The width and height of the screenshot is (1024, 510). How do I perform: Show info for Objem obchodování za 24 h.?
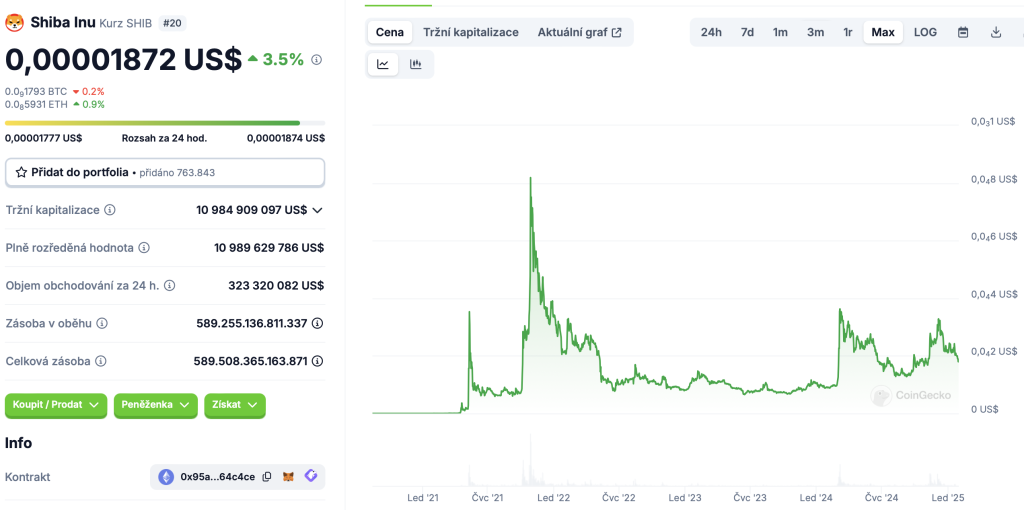pos(170,286)
